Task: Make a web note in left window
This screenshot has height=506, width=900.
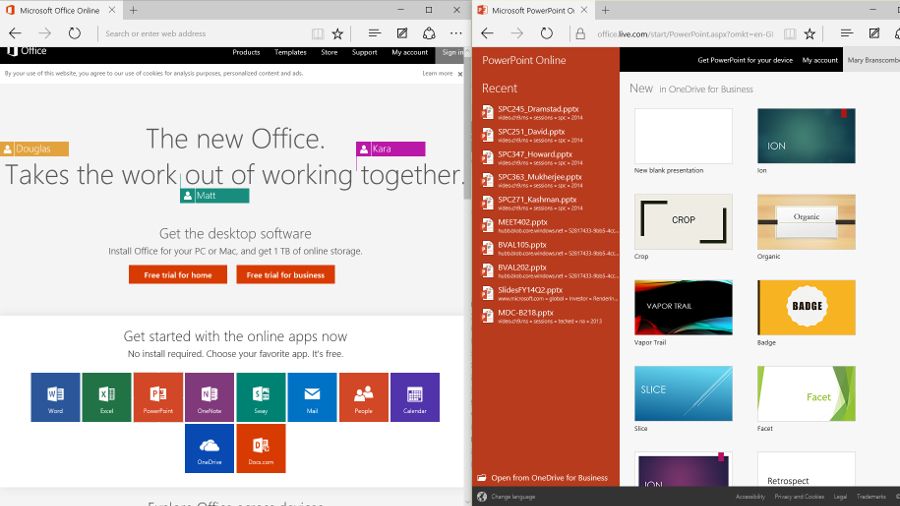Action: pyautogui.click(x=402, y=33)
